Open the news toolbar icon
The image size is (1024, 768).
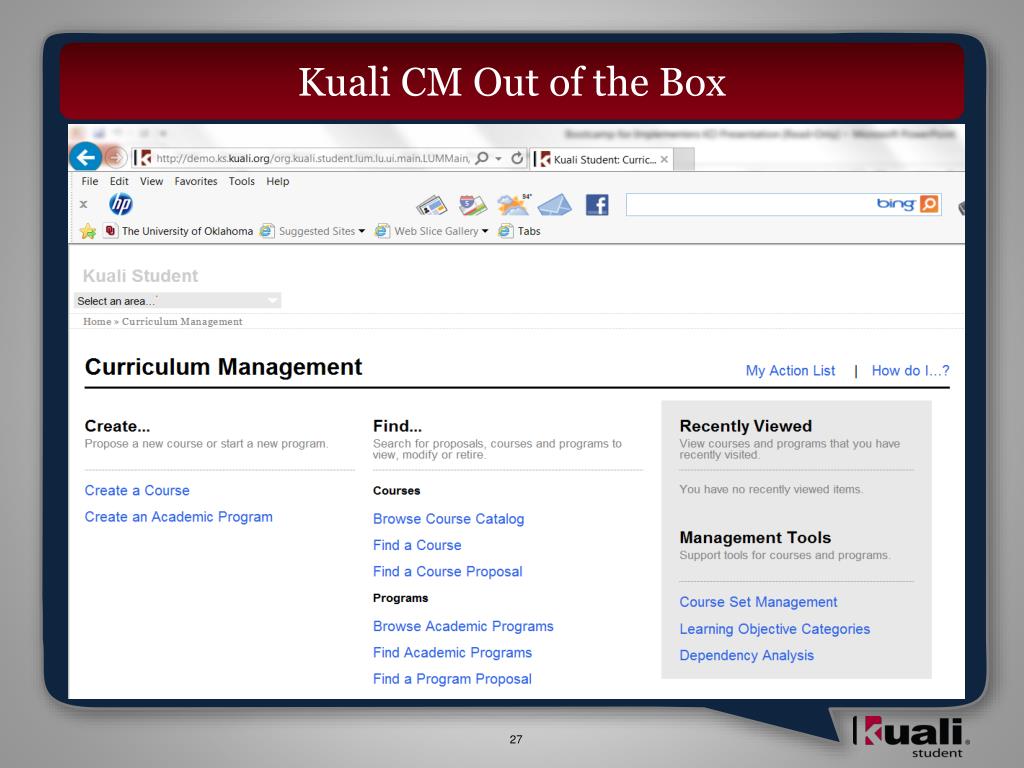[432, 206]
